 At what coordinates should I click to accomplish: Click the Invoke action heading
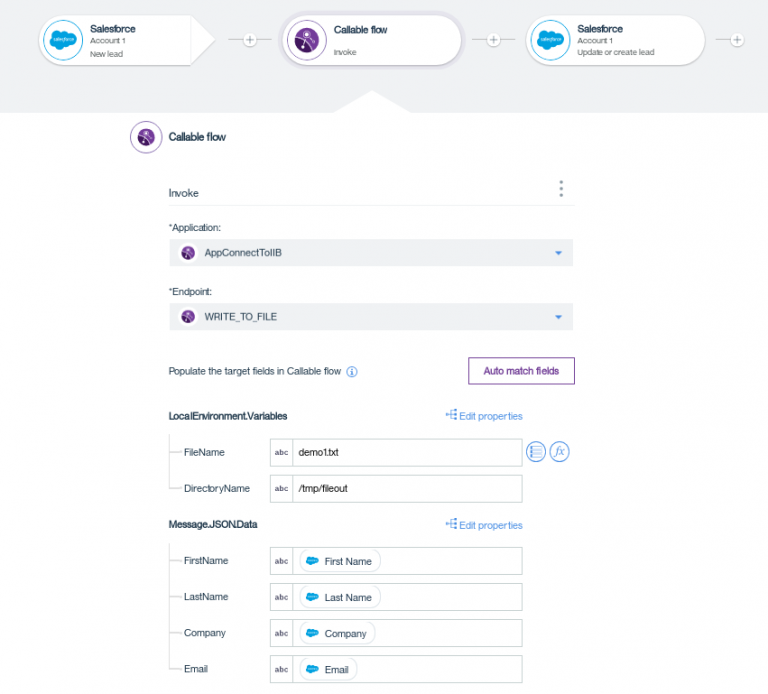point(184,193)
